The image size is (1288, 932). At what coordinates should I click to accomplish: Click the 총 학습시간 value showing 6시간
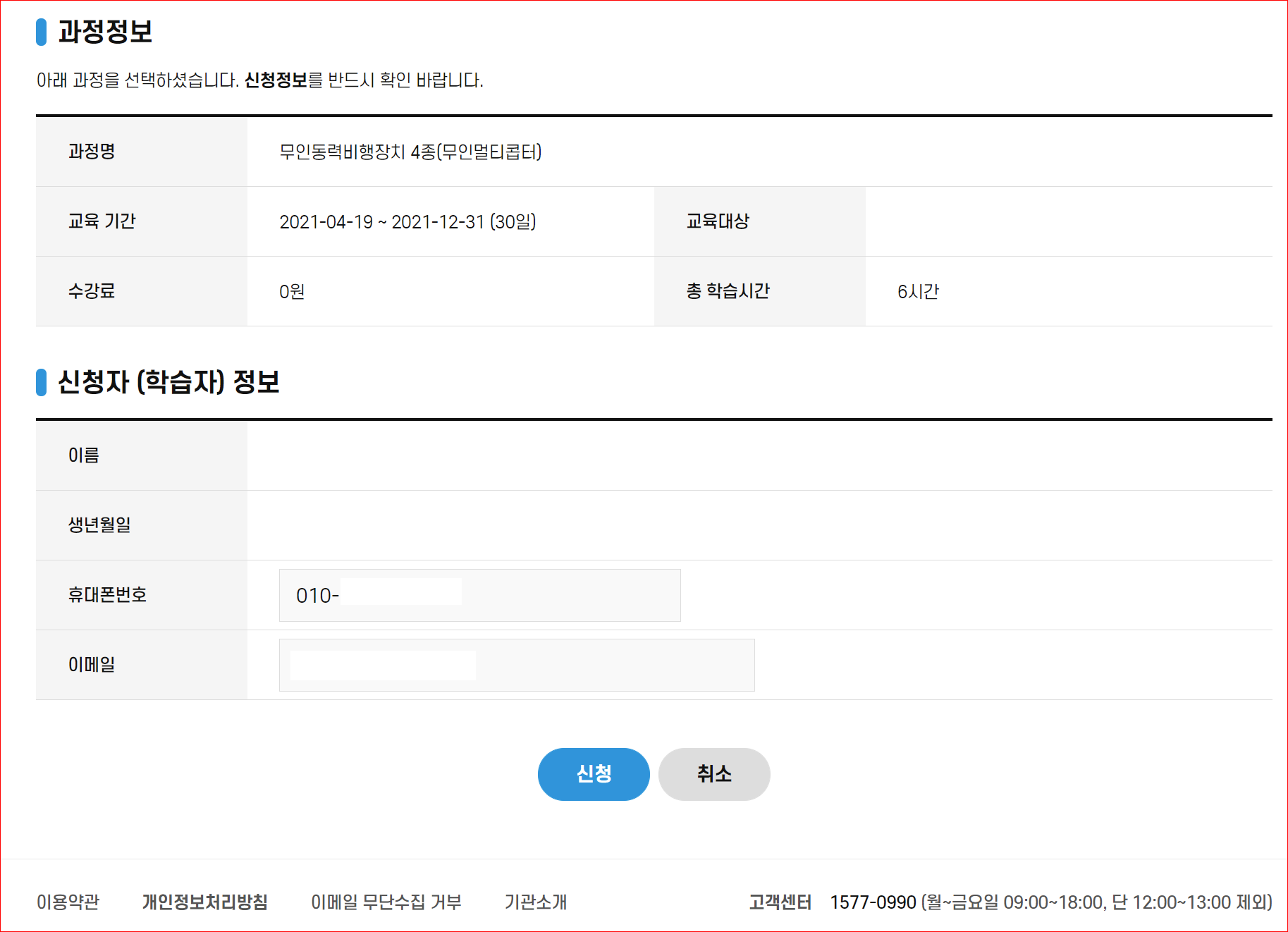[x=917, y=290]
